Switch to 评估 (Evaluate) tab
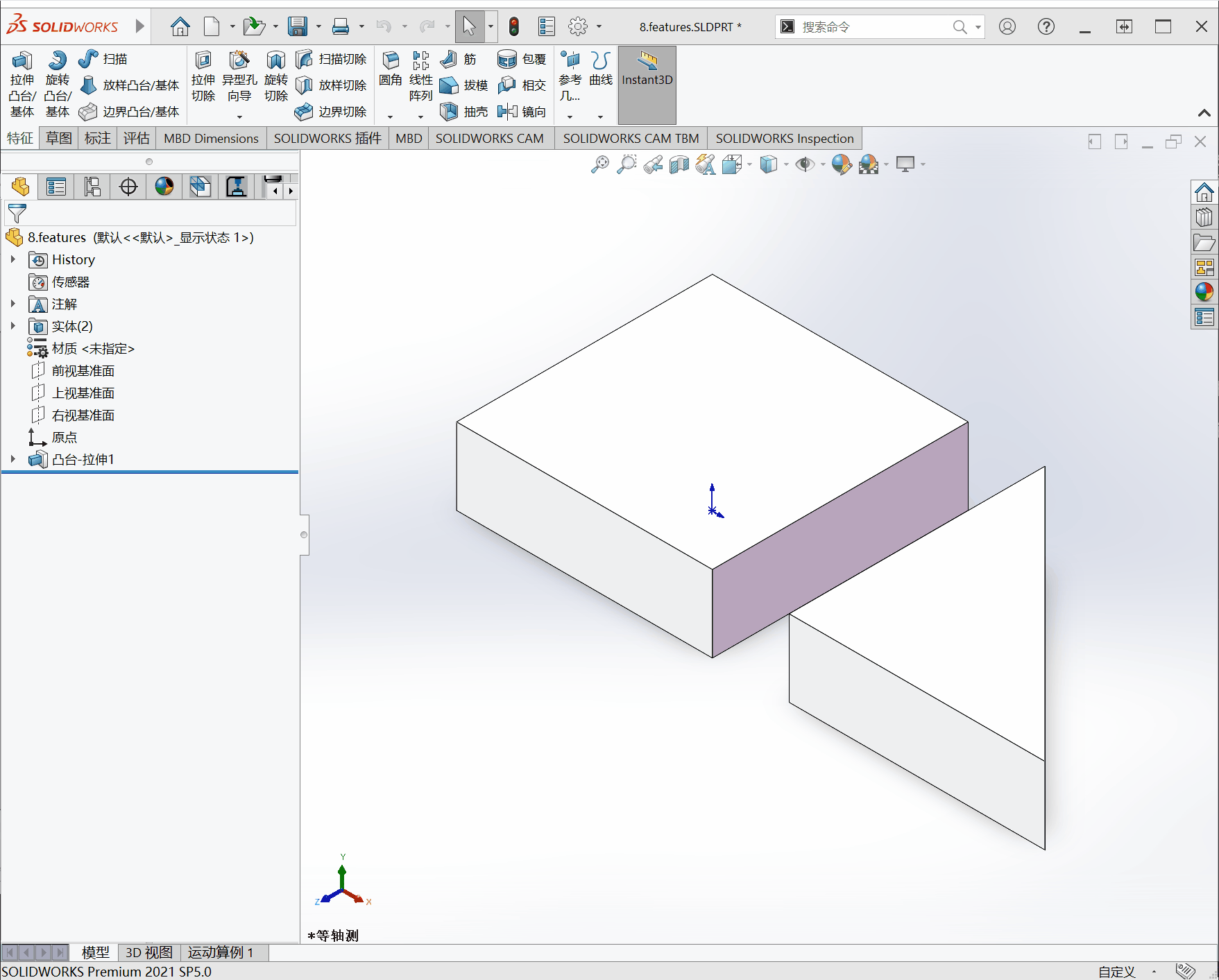This screenshot has height=980, width=1219. tap(137, 138)
